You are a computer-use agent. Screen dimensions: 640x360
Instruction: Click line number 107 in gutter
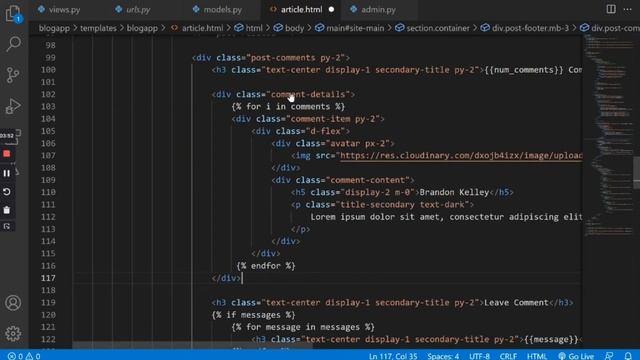coord(48,156)
